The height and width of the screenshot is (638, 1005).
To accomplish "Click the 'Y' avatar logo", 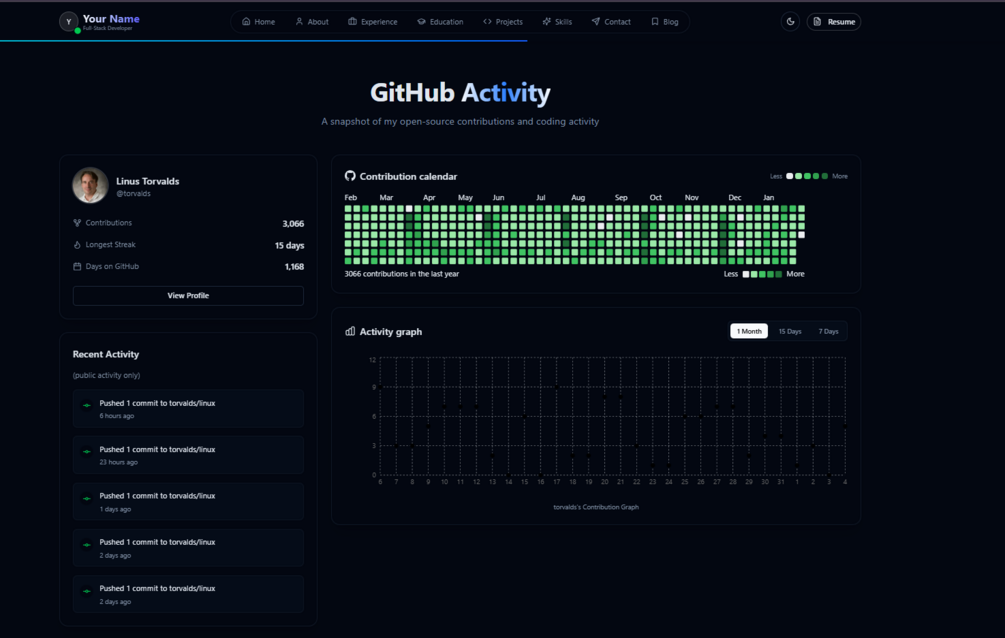I will pyautogui.click(x=69, y=22).
